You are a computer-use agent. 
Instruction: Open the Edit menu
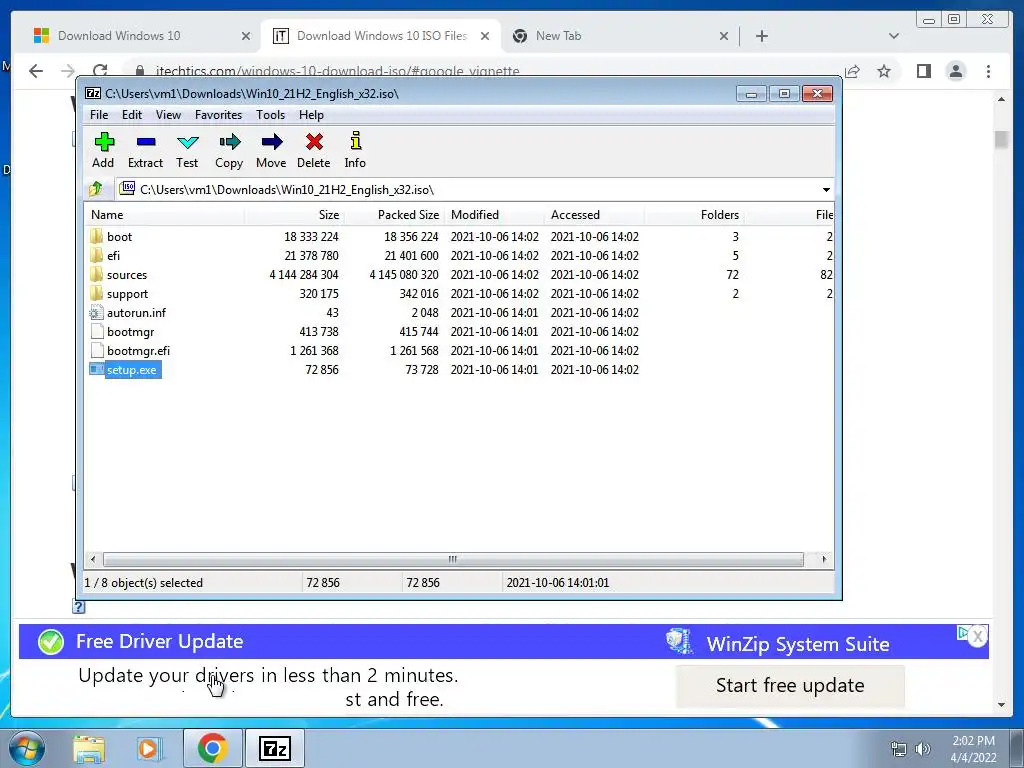[131, 115]
